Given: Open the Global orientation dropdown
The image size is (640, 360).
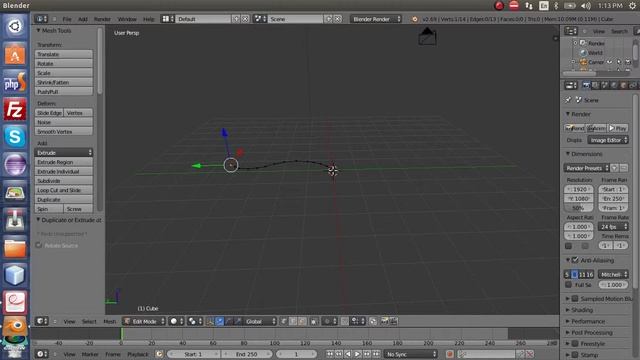Looking at the screenshot, I should tap(260, 321).
